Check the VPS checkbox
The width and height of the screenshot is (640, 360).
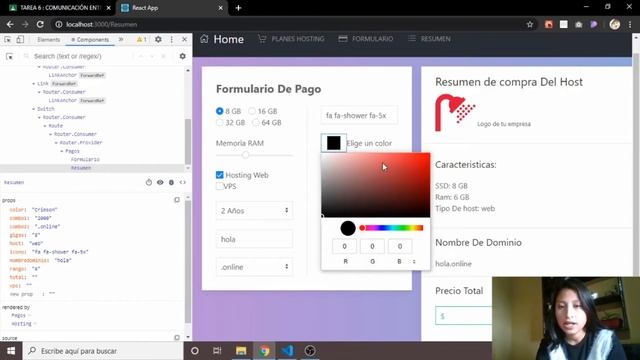(220, 186)
